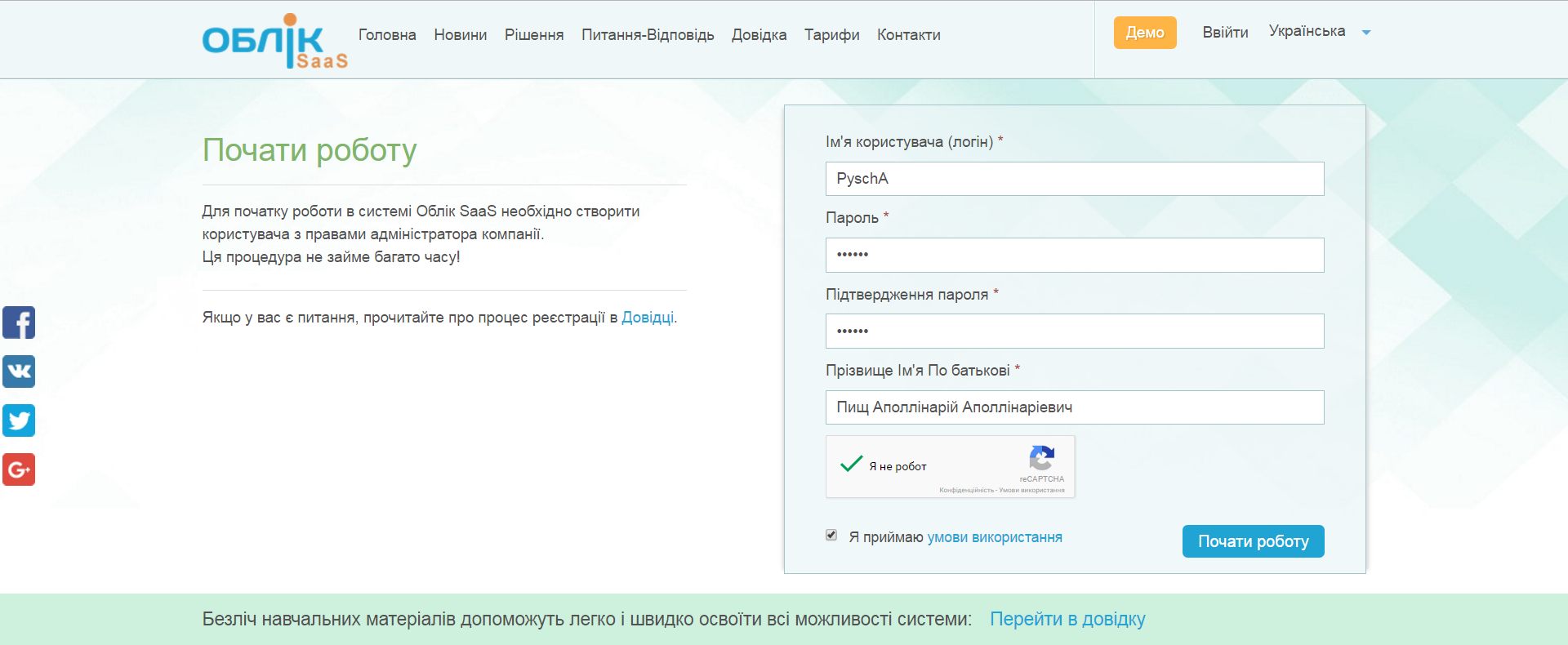1568x645 pixels.
Task: Focus the Пароль password field
Action: [x=1075, y=255]
